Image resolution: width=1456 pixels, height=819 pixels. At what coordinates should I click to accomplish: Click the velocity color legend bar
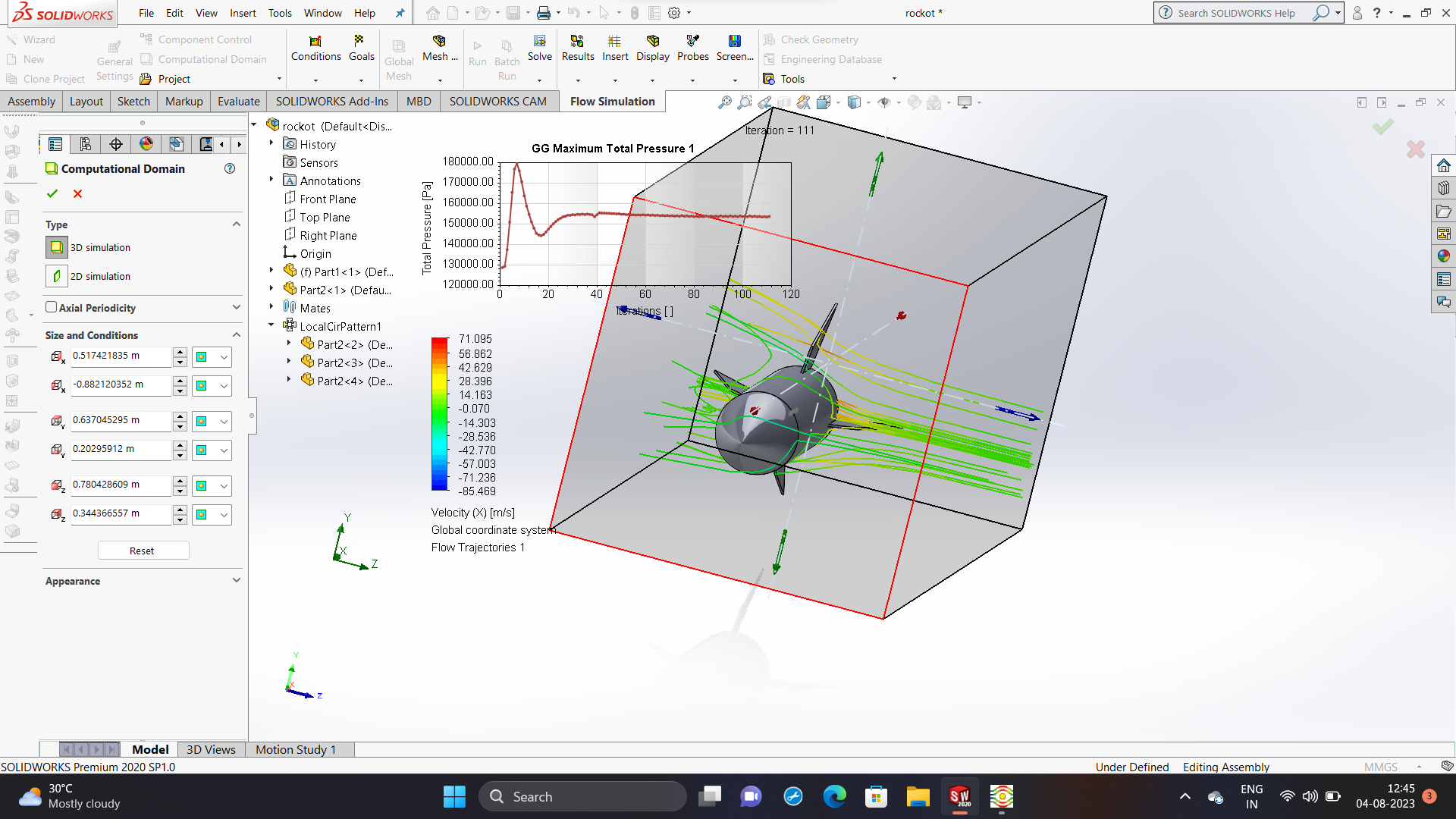[x=439, y=414]
